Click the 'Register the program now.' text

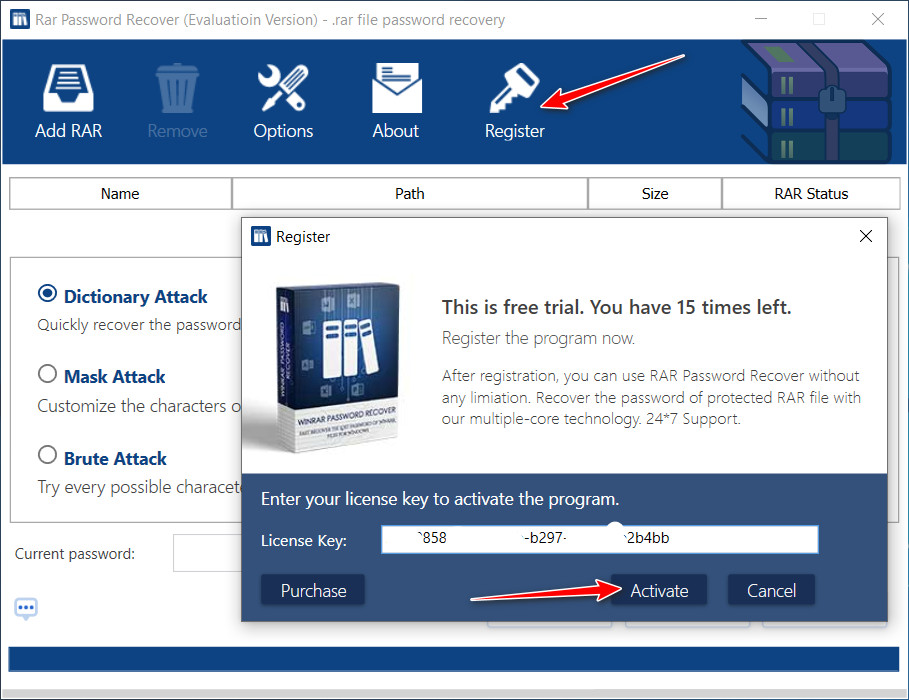click(539, 338)
